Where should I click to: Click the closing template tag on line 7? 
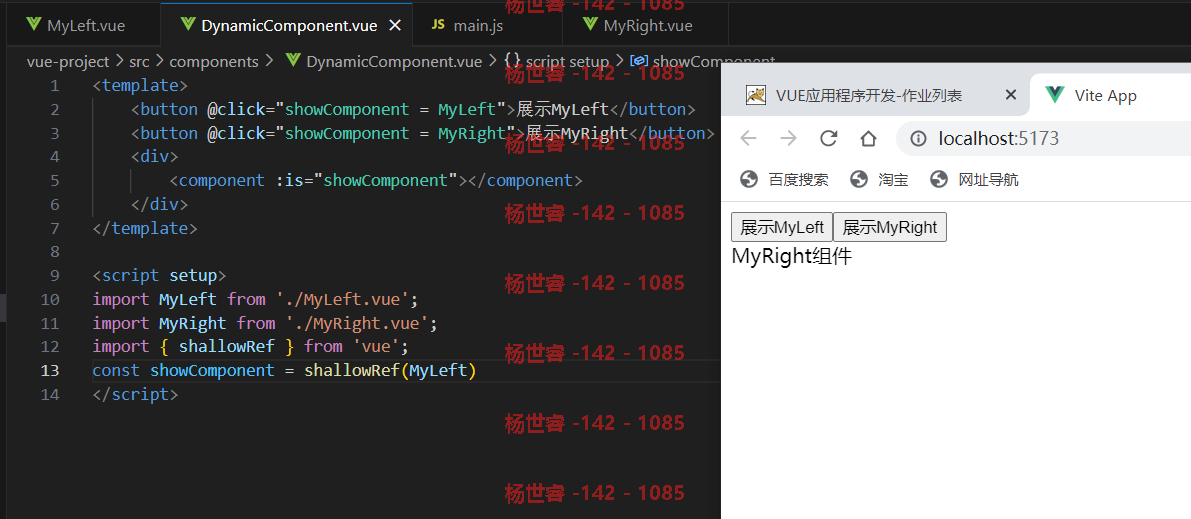[x=144, y=228]
